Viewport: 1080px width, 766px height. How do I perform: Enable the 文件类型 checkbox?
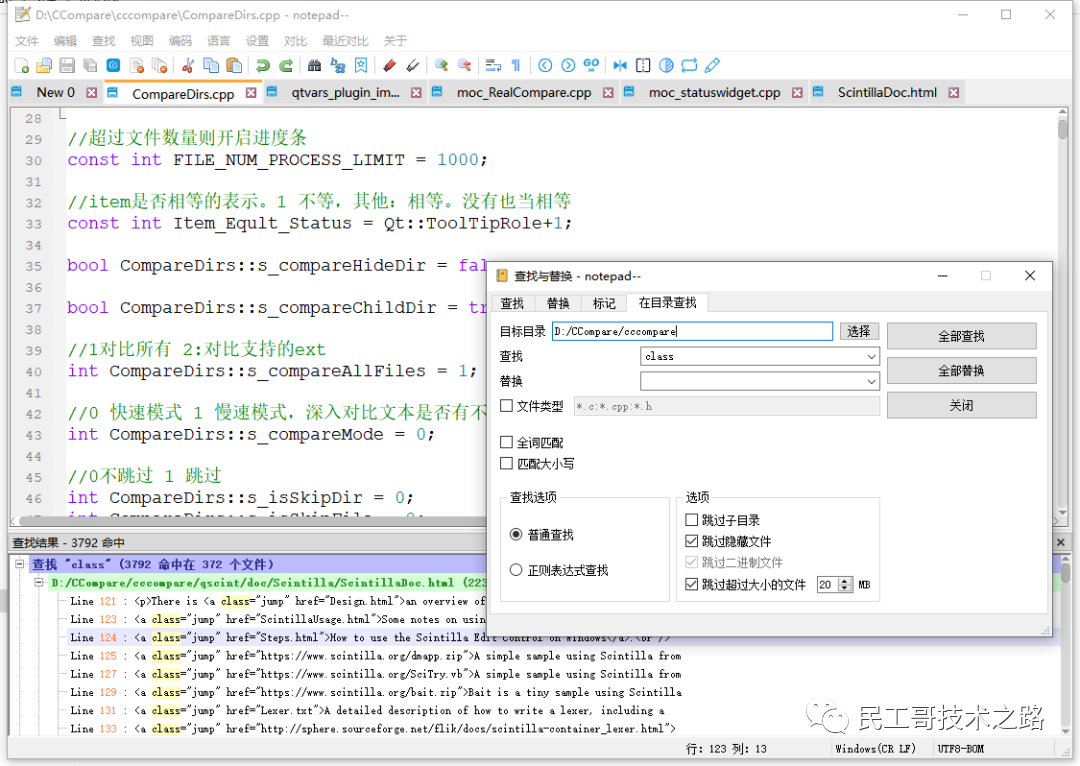coord(506,406)
